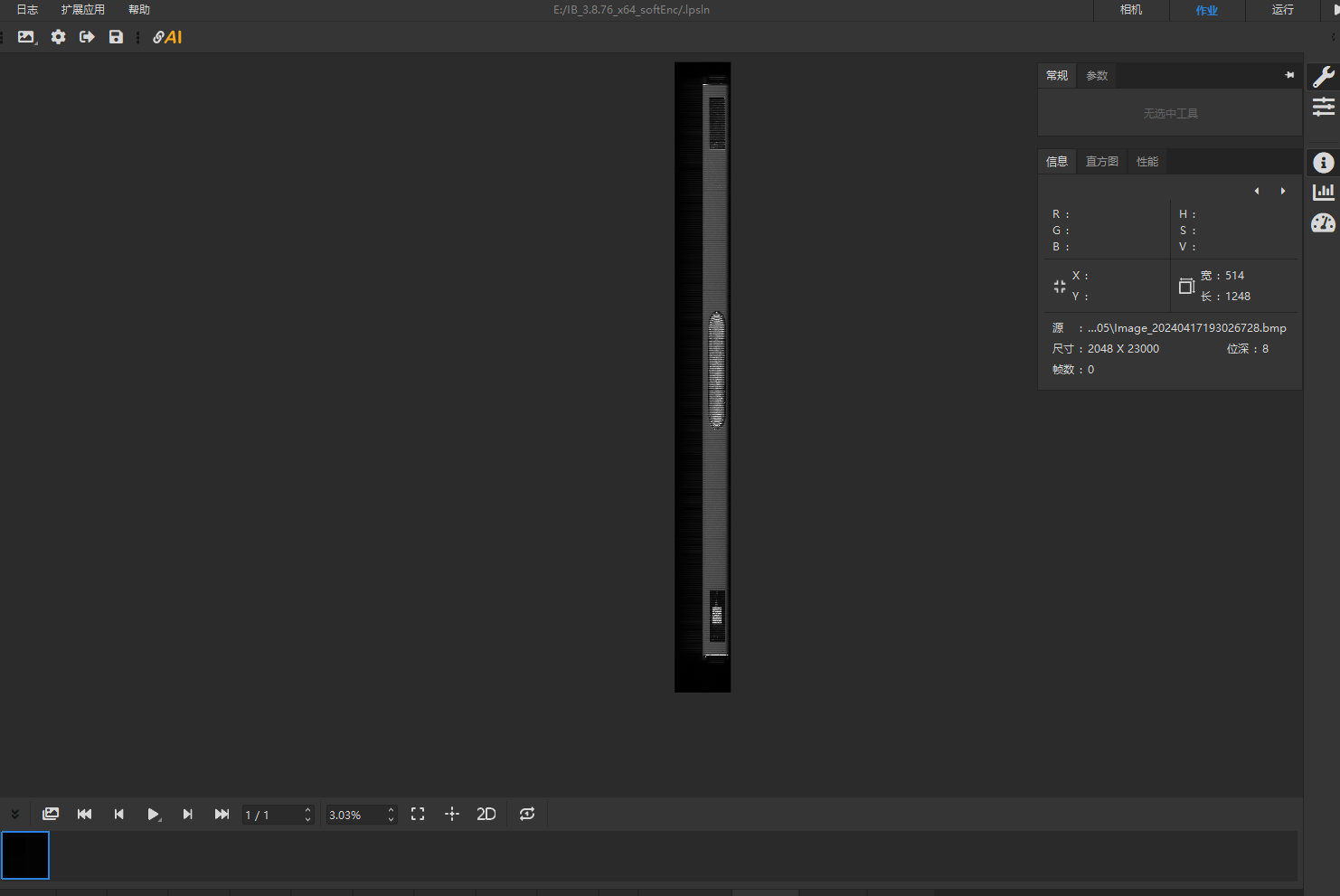This screenshot has width=1340, height=896.
Task: Open the sliders parameter sidebar icon
Action: pyautogui.click(x=1323, y=107)
